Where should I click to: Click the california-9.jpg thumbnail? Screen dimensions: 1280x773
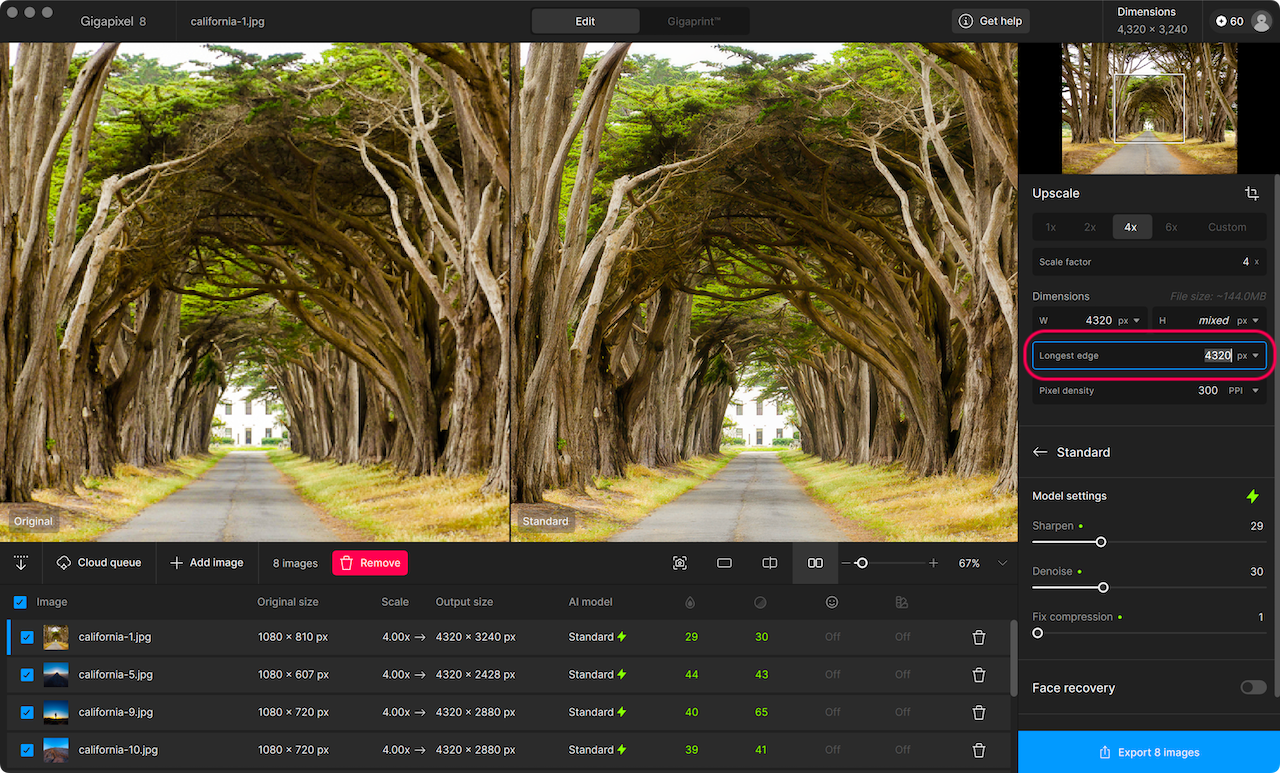coord(56,712)
